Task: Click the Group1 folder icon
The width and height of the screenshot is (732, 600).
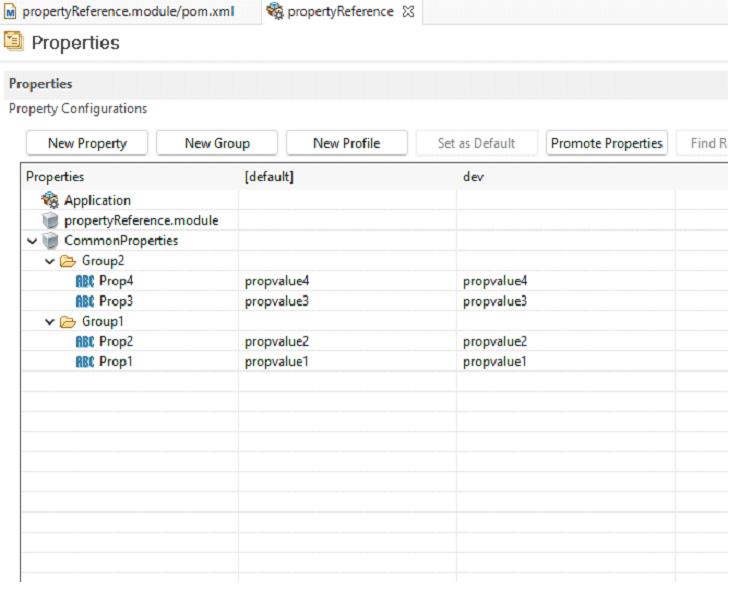Action: coord(68,322)
